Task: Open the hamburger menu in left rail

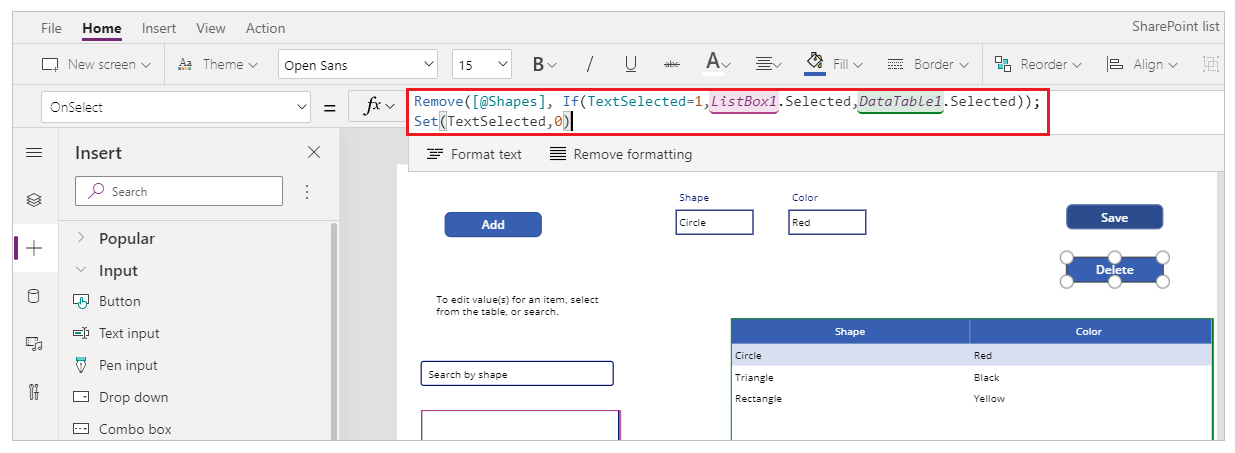Action: click(34, 152)
